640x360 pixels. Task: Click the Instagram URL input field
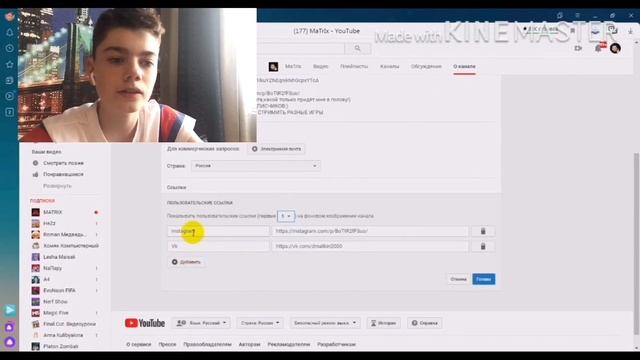[x=370, y=231]
